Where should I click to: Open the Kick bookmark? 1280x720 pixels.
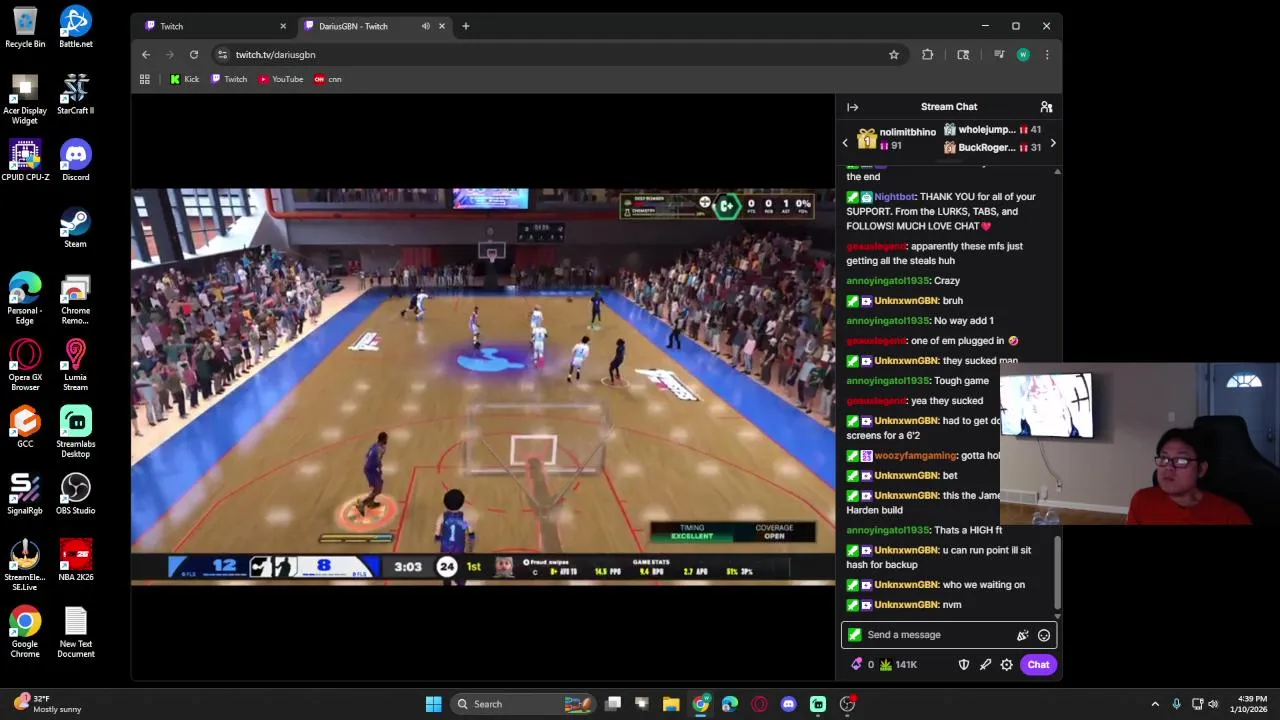tap(185, 79)
